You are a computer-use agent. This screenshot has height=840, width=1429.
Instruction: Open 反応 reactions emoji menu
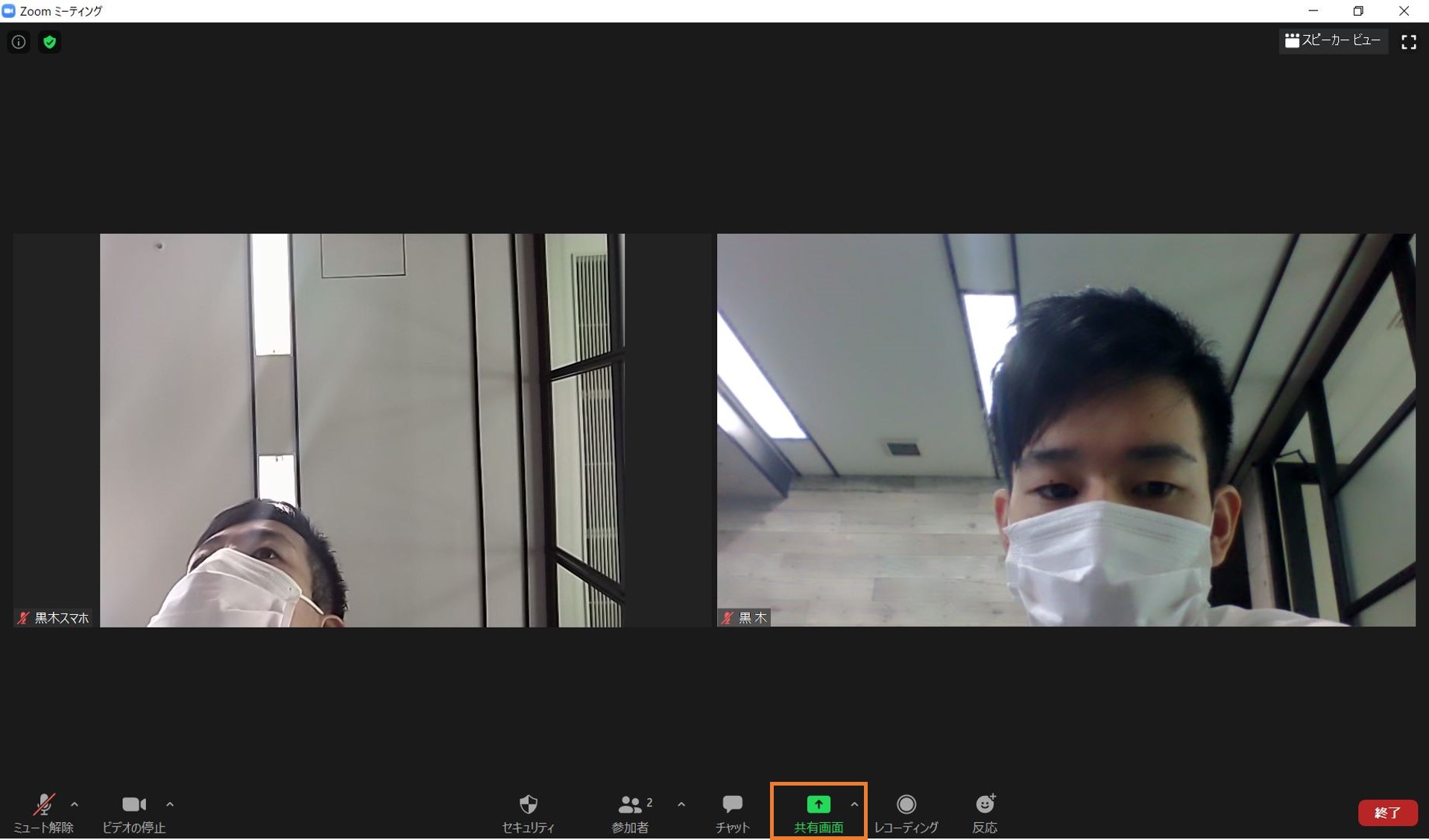pos(985,812)
